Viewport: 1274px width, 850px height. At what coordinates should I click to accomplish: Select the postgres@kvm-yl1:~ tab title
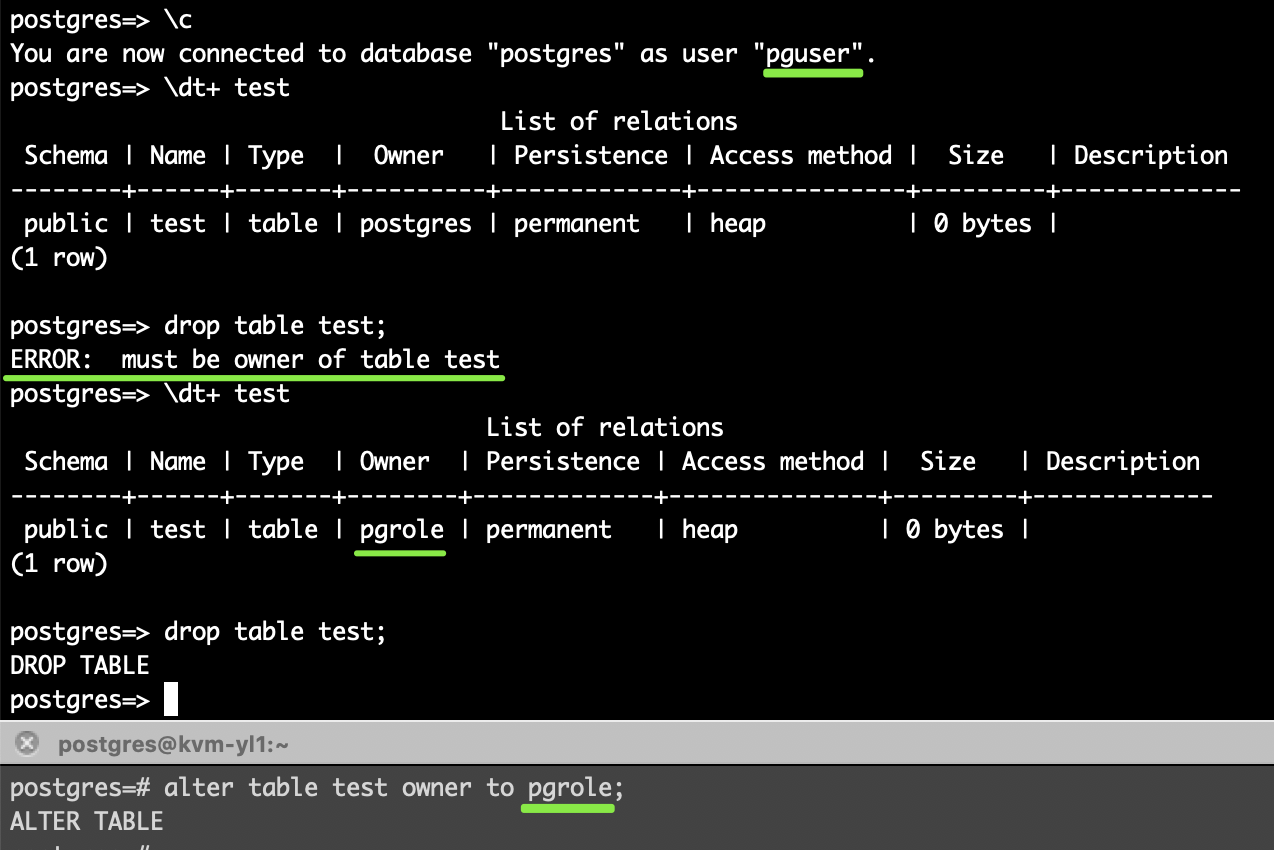173,744
